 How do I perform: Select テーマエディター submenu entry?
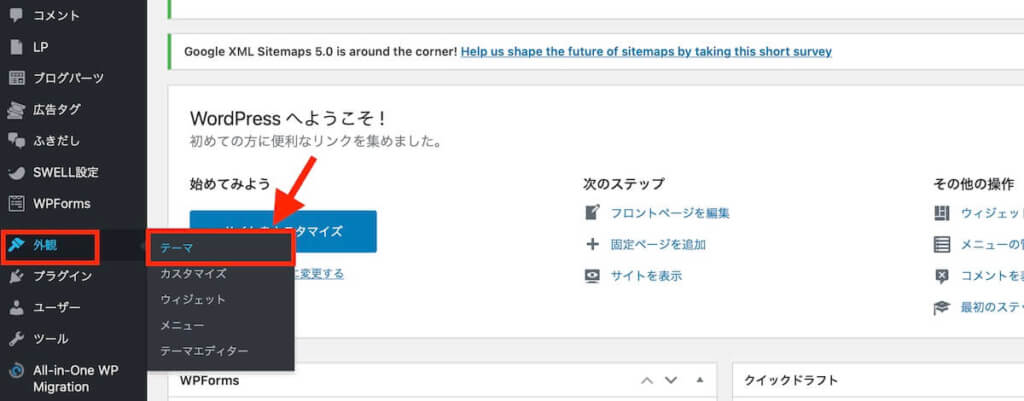coord(204,351)
